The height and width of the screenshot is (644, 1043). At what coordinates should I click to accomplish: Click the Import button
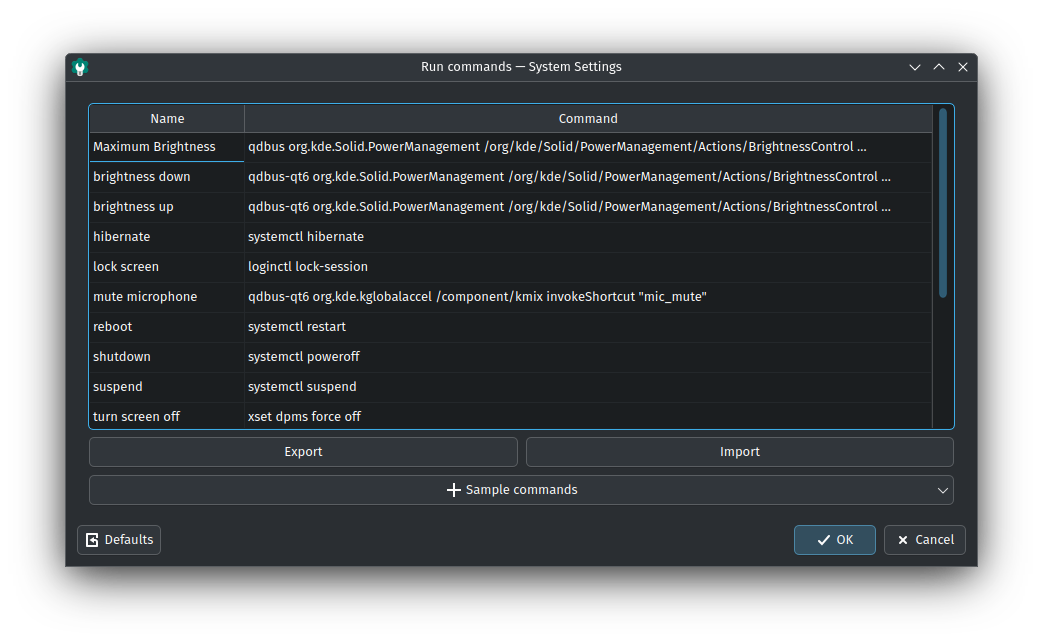coord(740,452)
